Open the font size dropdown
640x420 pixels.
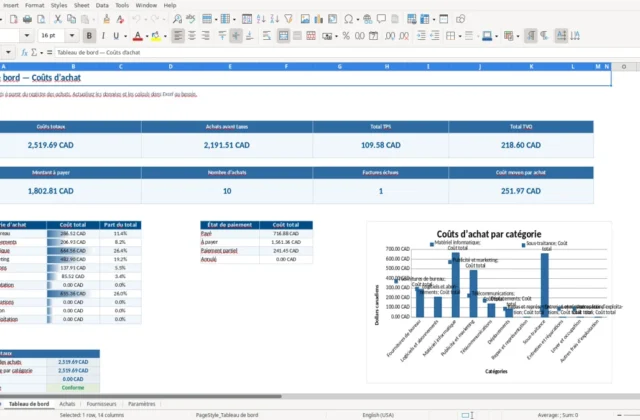(72, 36)
